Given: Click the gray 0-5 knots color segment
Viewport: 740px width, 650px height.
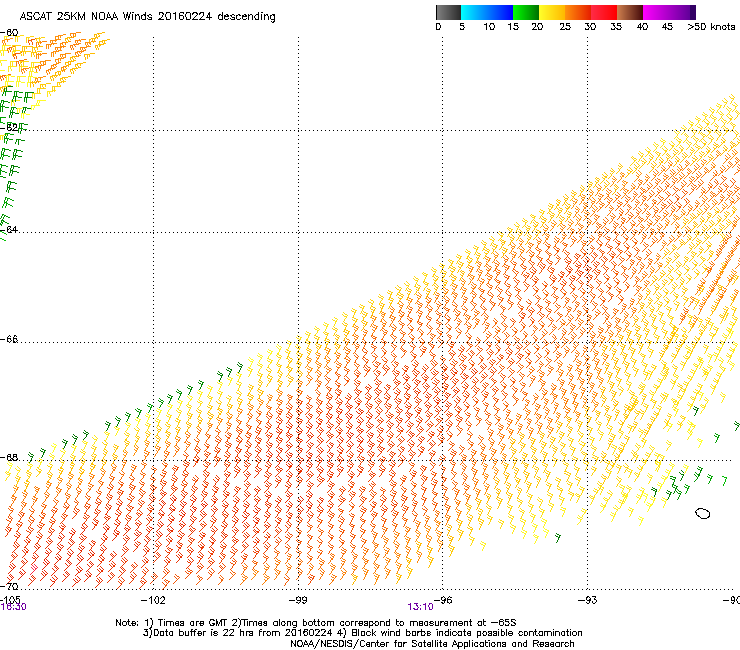Looking at the screenshot, I should 448,12.
